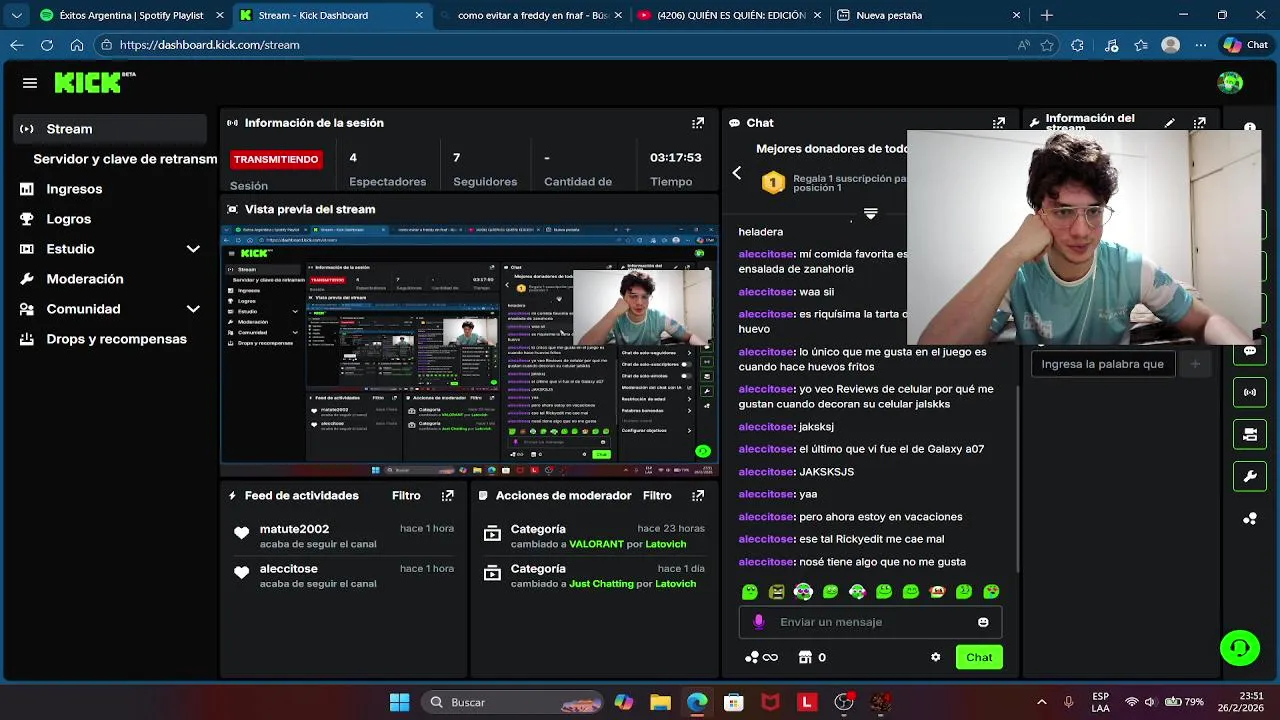Open the VALORANT category link
Screen dimensions: 1280x720
[596, 544]
